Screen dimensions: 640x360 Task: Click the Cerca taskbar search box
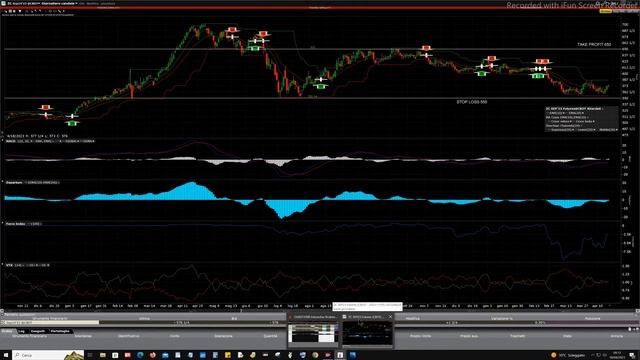pyautogui.click(x=48, y=355)
